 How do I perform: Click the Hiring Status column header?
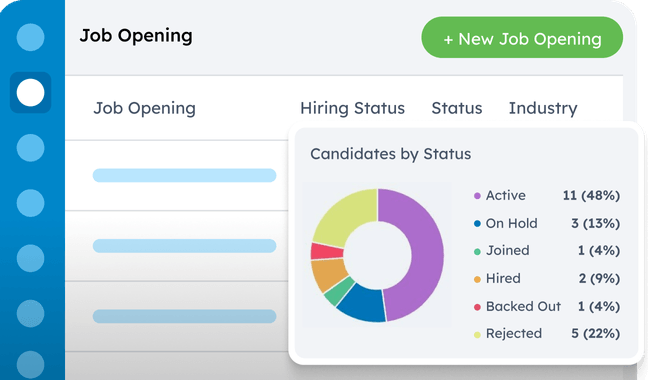(353, 108)
